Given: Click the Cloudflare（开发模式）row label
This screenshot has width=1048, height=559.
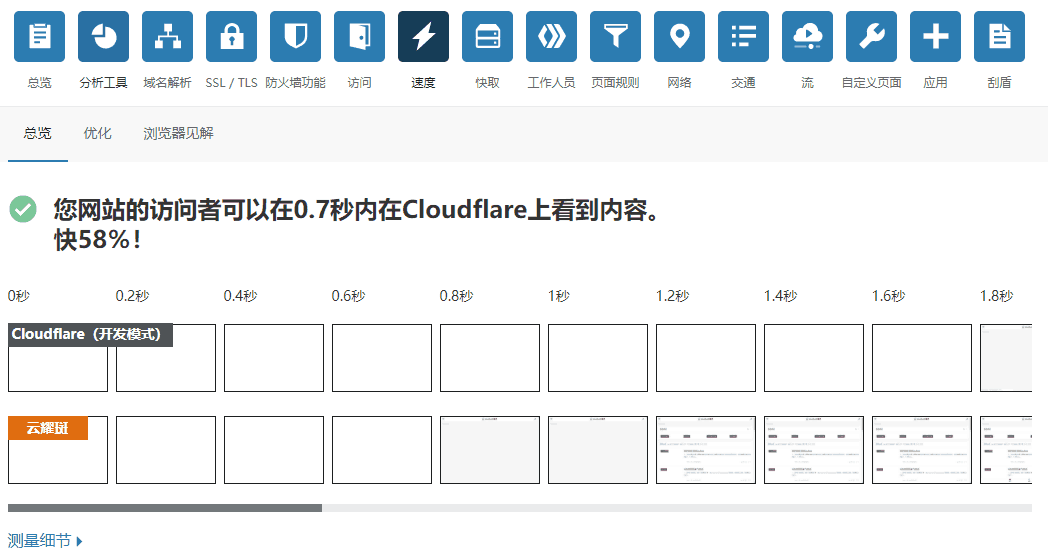Looking at the screenshot, I should pyautogui.click(x=90, y=334).
